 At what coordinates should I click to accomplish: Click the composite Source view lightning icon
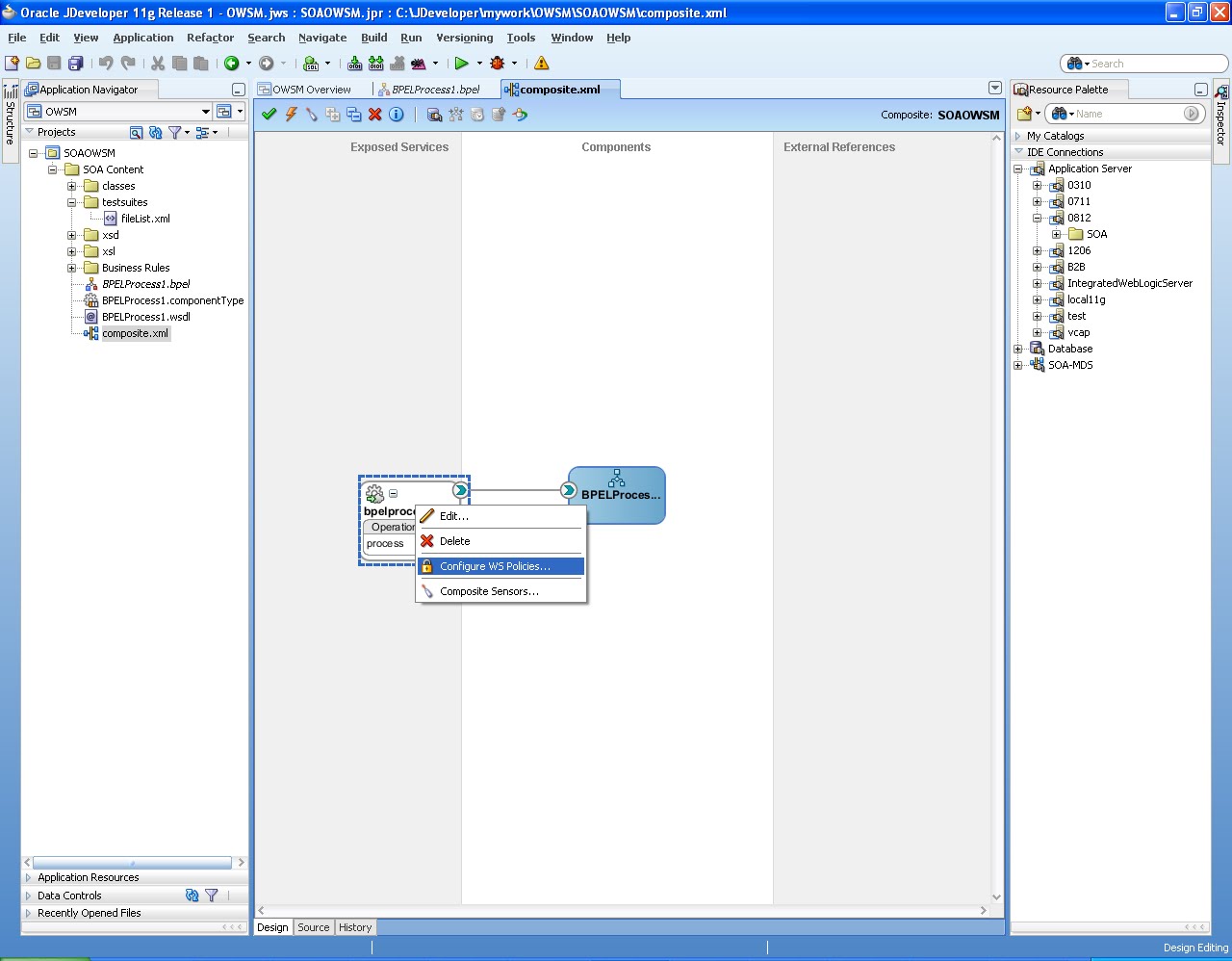pyautogui.click(x=290, y=114)
